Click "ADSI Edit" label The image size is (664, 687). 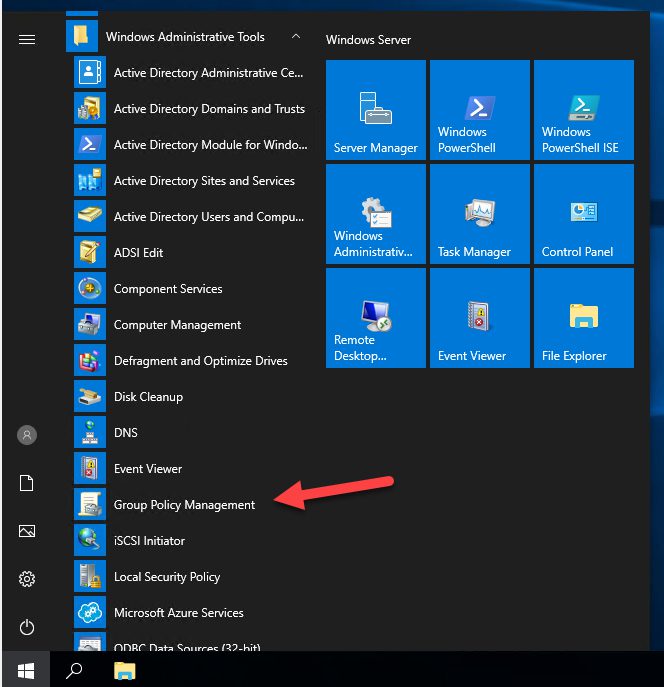point(138,253)
